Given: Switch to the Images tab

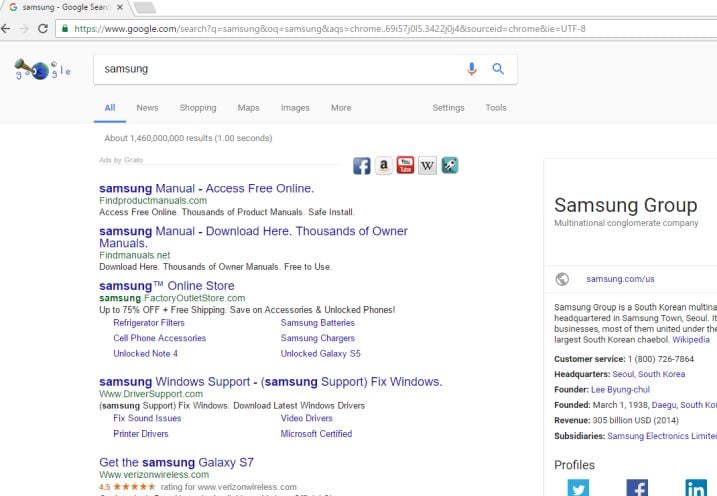Looking at the screenshot, I should coord(295,108).
